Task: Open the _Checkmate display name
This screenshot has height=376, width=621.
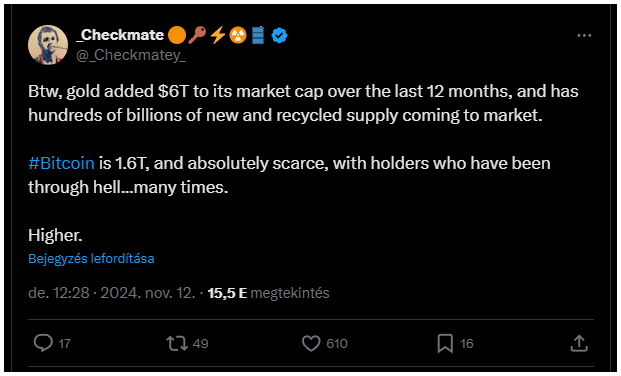Action: click(x=120, y=35)
